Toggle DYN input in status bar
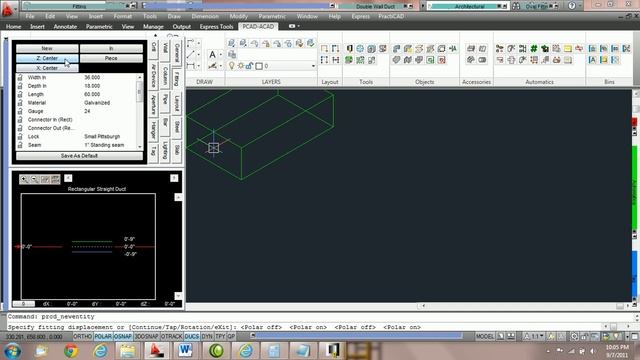The height and width of the screenshot is (360, 640). tap(207, 336)
